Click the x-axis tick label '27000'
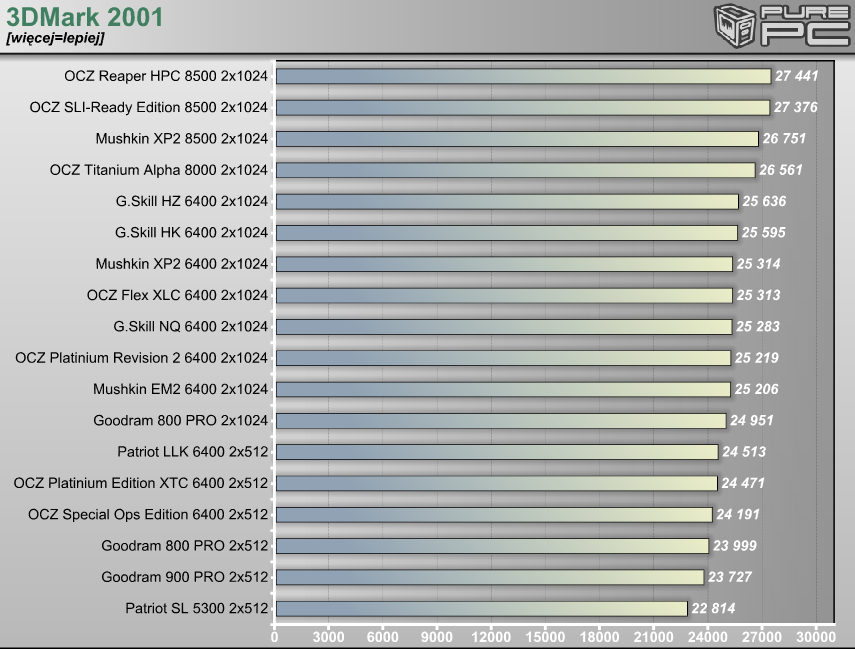 tap(761, 637)
